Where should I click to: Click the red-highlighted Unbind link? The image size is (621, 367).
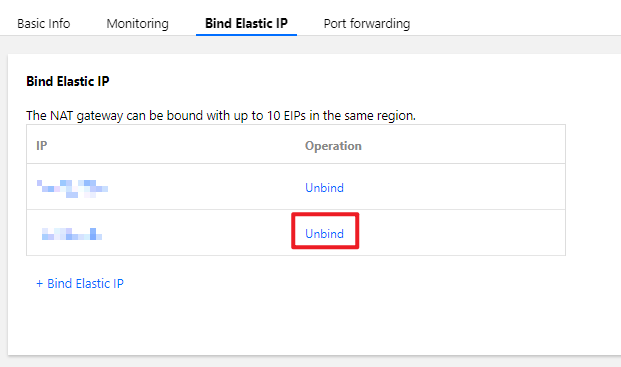[324, 234]
